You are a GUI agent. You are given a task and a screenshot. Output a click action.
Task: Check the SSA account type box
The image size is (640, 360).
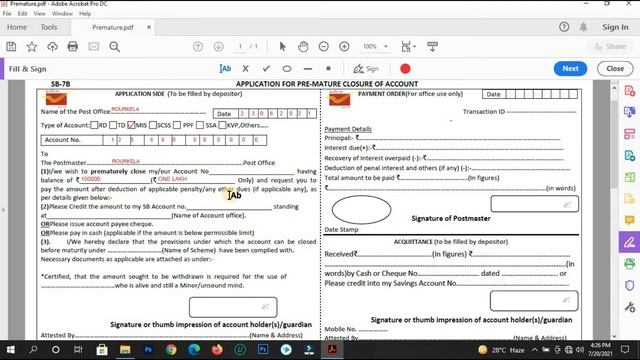tap(200, 125)
